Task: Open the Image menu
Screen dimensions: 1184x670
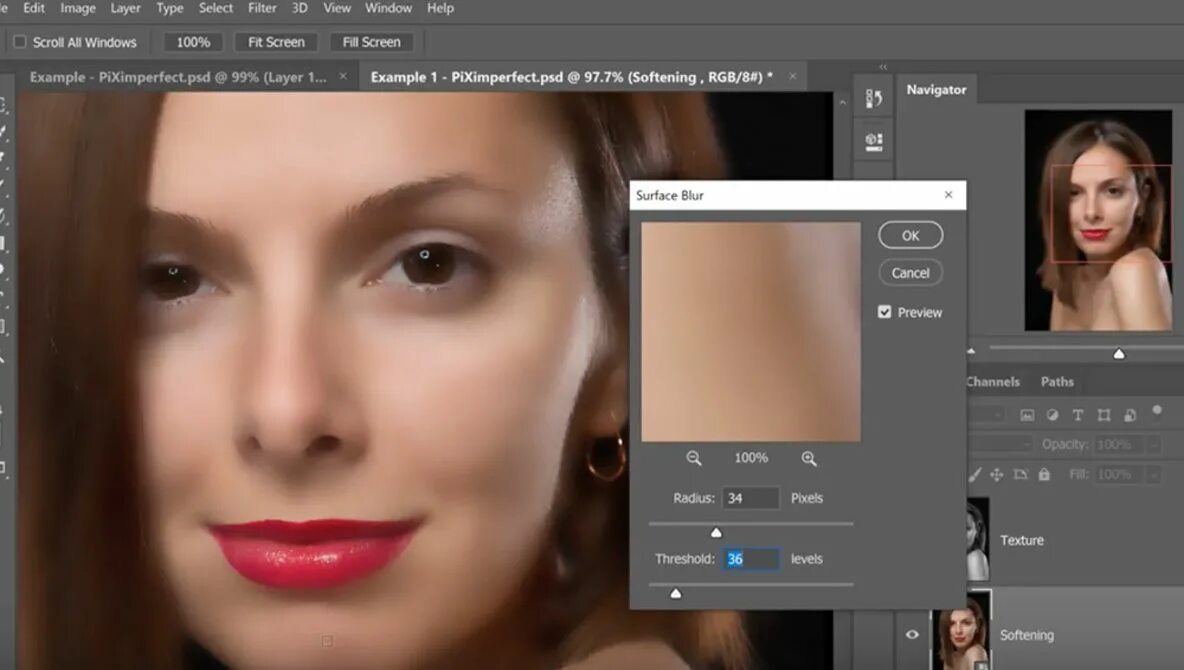Action: (78, 8)
